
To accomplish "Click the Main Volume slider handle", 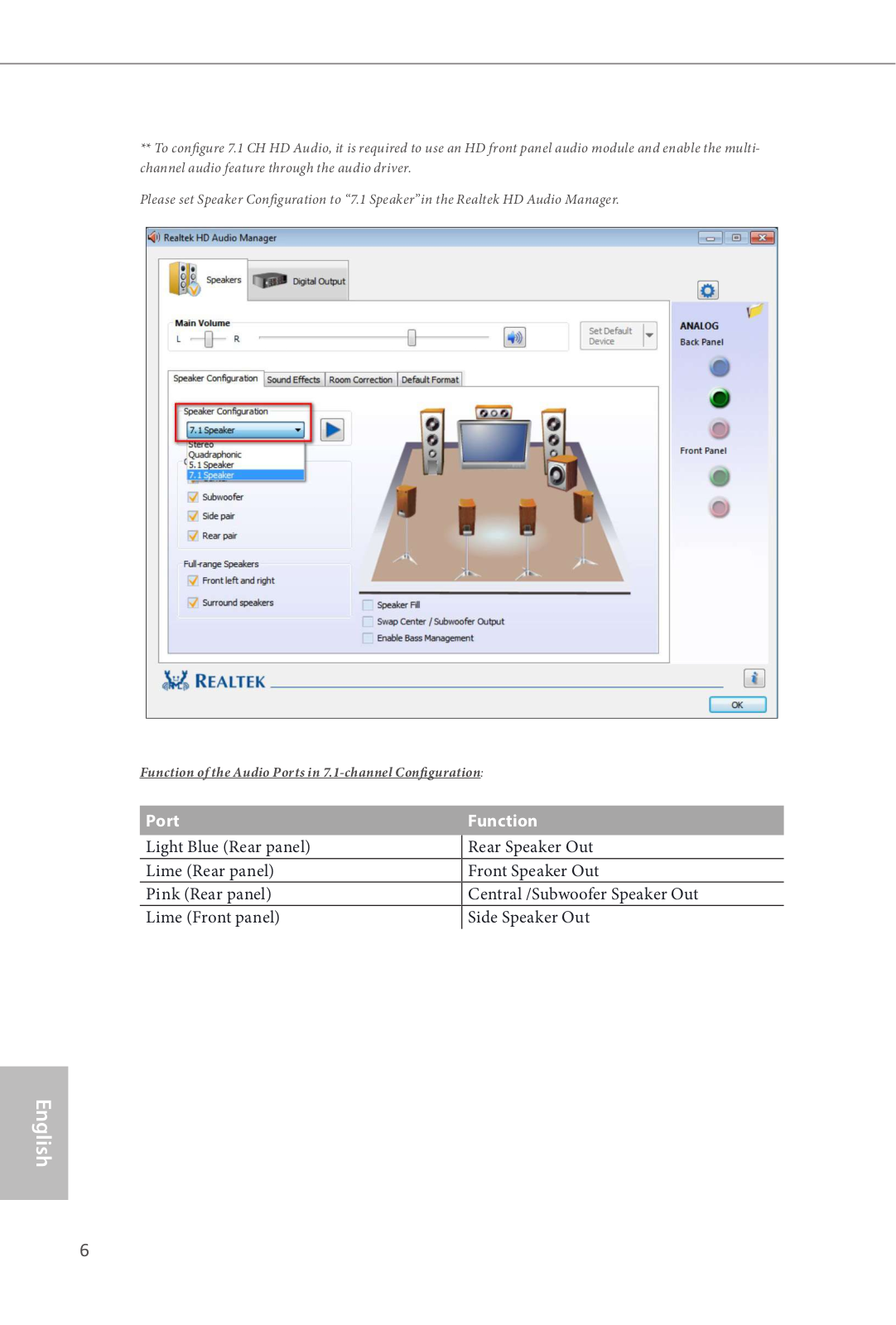I will coord(412,337).
